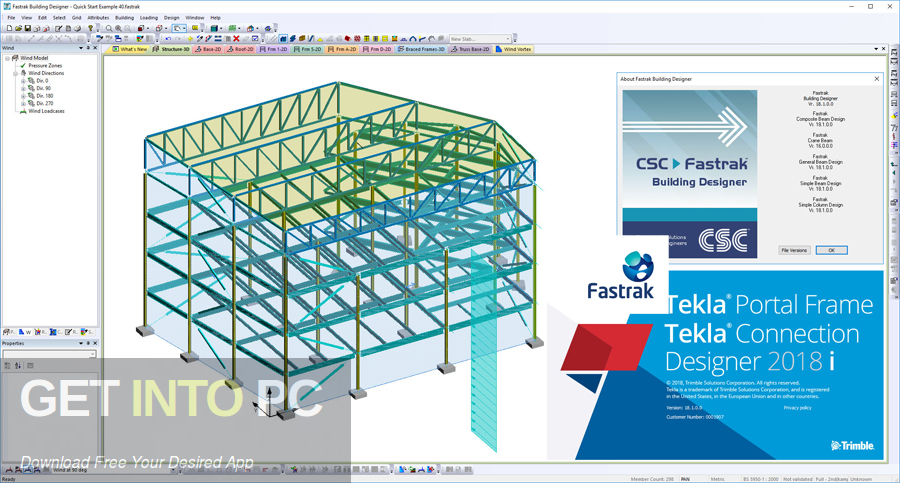Switch to Roof-2D tab
Viewport: 900px width, 483px height.
[240, 49]
